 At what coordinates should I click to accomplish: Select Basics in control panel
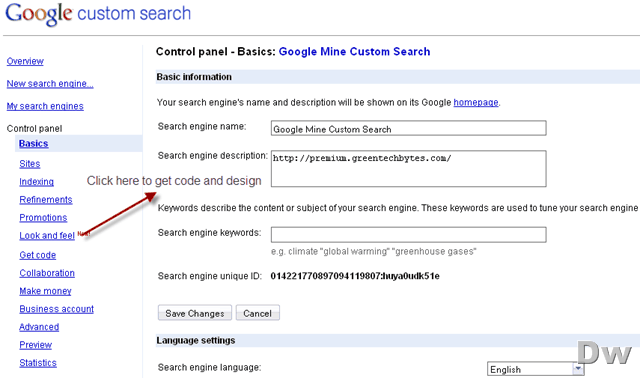click(33, 144)
